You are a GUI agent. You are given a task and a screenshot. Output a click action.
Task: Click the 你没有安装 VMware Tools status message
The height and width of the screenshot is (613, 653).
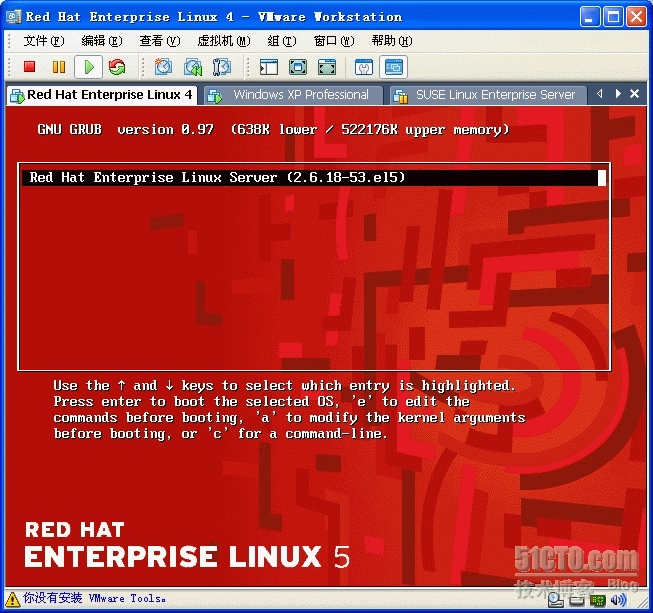pyautogui.click(x=94, y=598)
